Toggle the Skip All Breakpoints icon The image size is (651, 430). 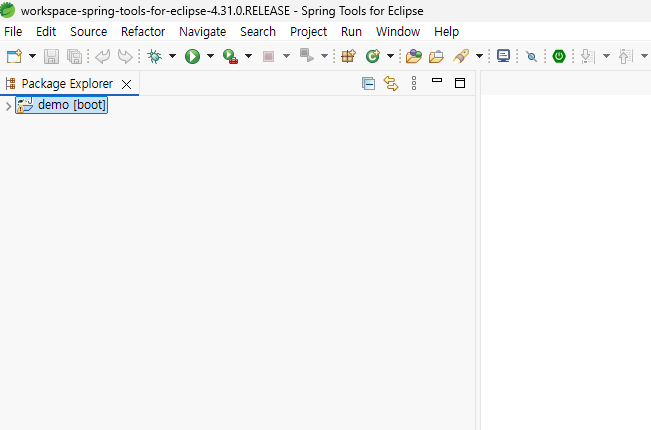click(531, 57)
